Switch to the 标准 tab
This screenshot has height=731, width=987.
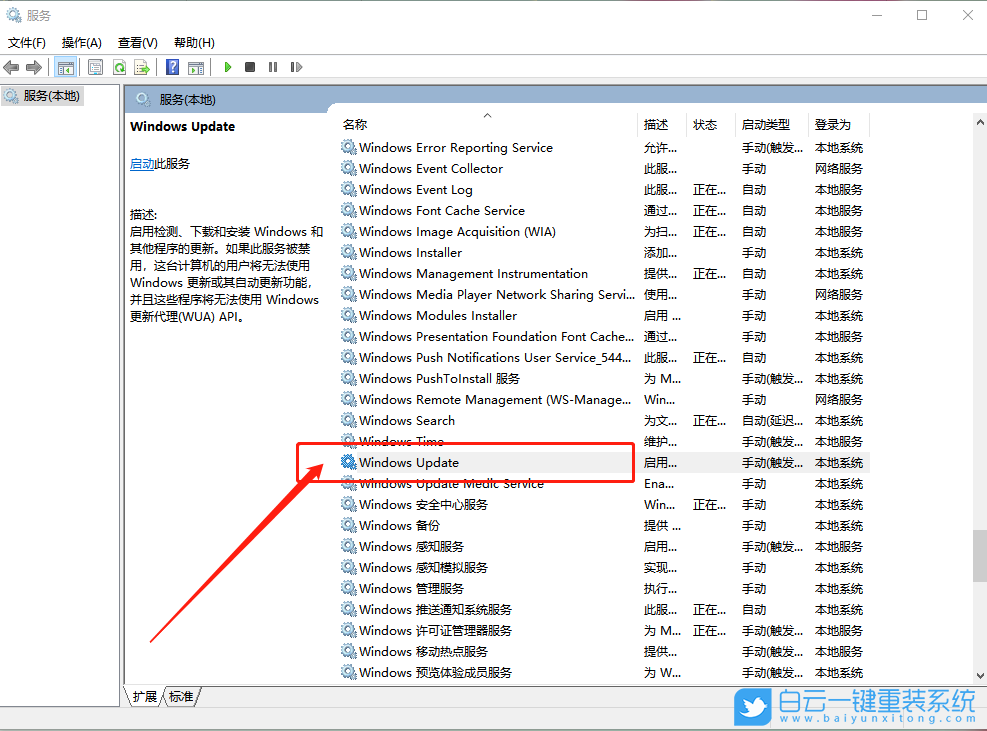[180, 696]
